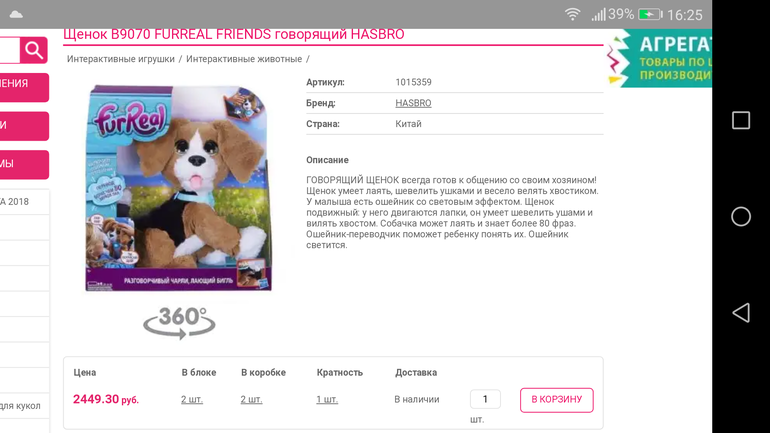Click the '2 шт.' В блоке link
Viewport: 770px width, 433px height.
click(192, 400)
